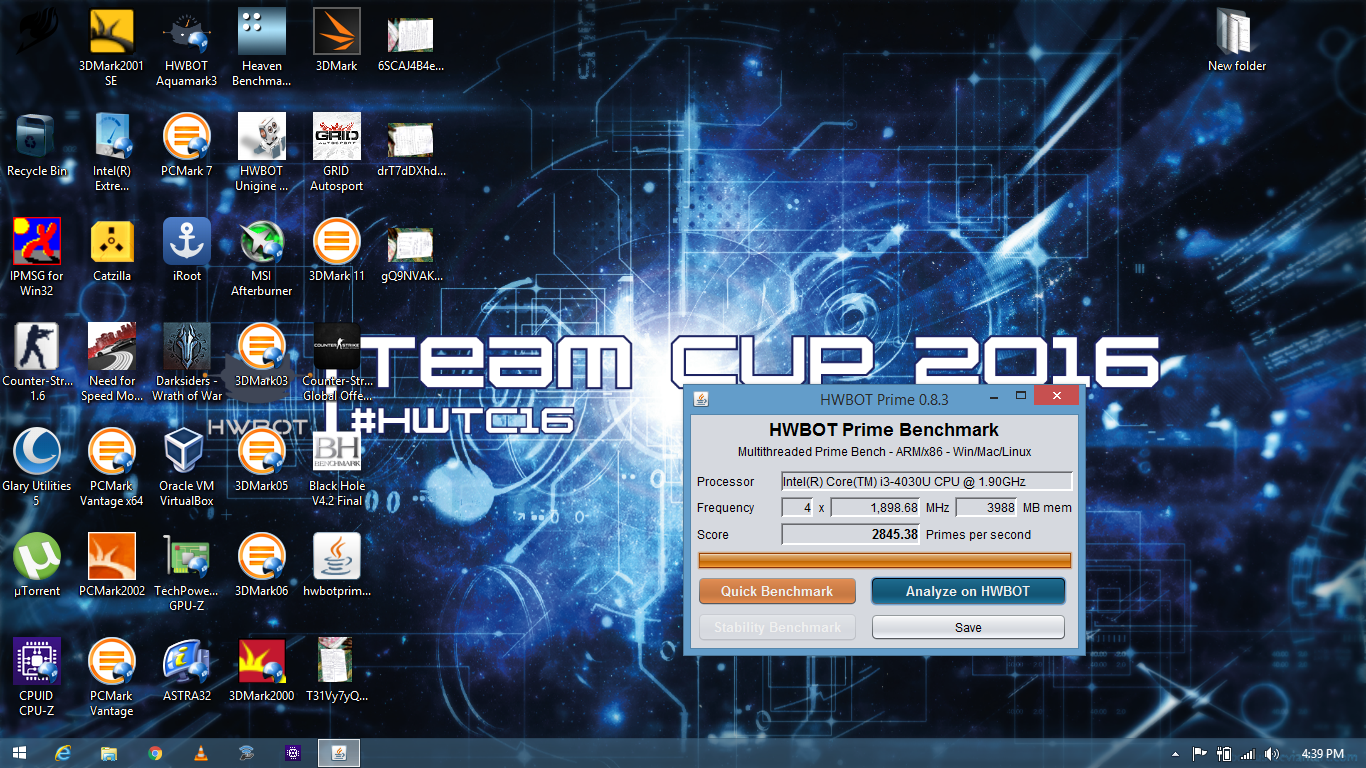Select Darksiders Wrath of War icon
Viewport: 1366px width, 768px height.
(187, 362)
